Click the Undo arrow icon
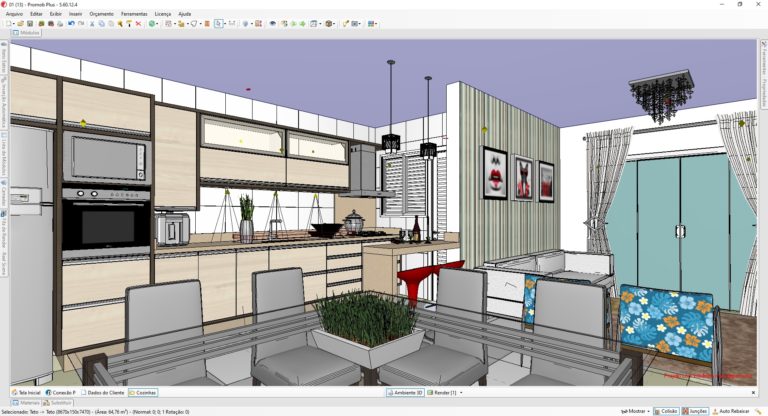 coord(71,23)
